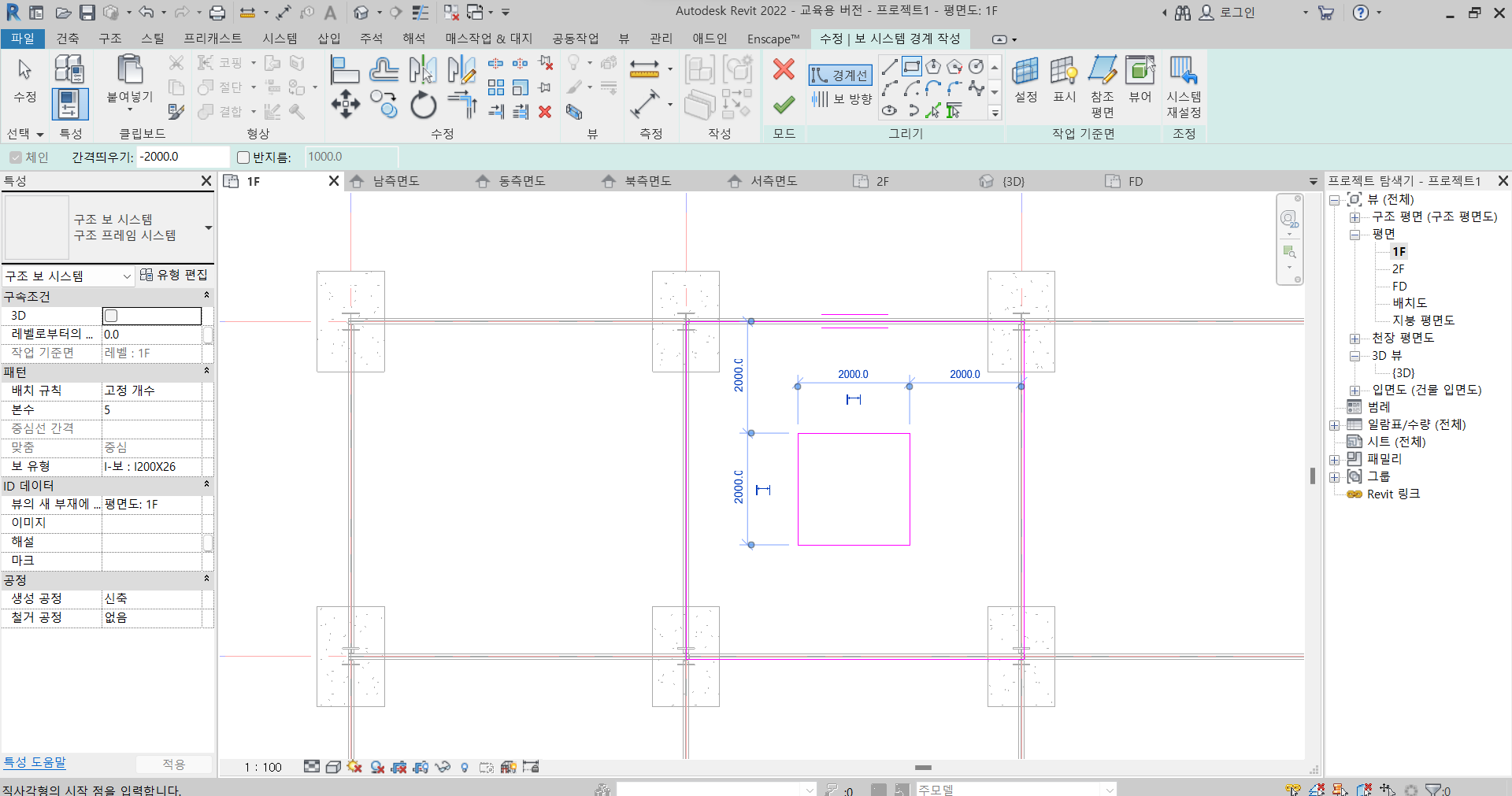Toggle crop view icon in view control bar

pos(399,767)
